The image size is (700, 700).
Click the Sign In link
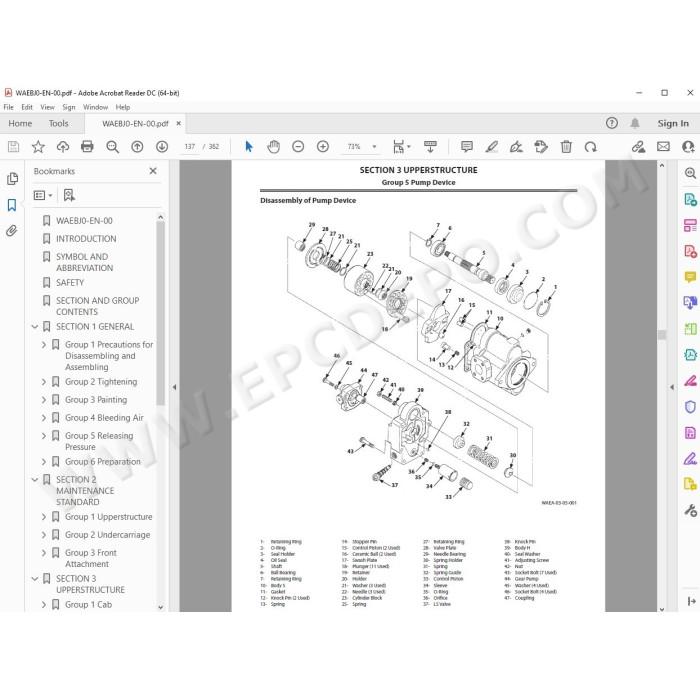click(x=673, y=123)
